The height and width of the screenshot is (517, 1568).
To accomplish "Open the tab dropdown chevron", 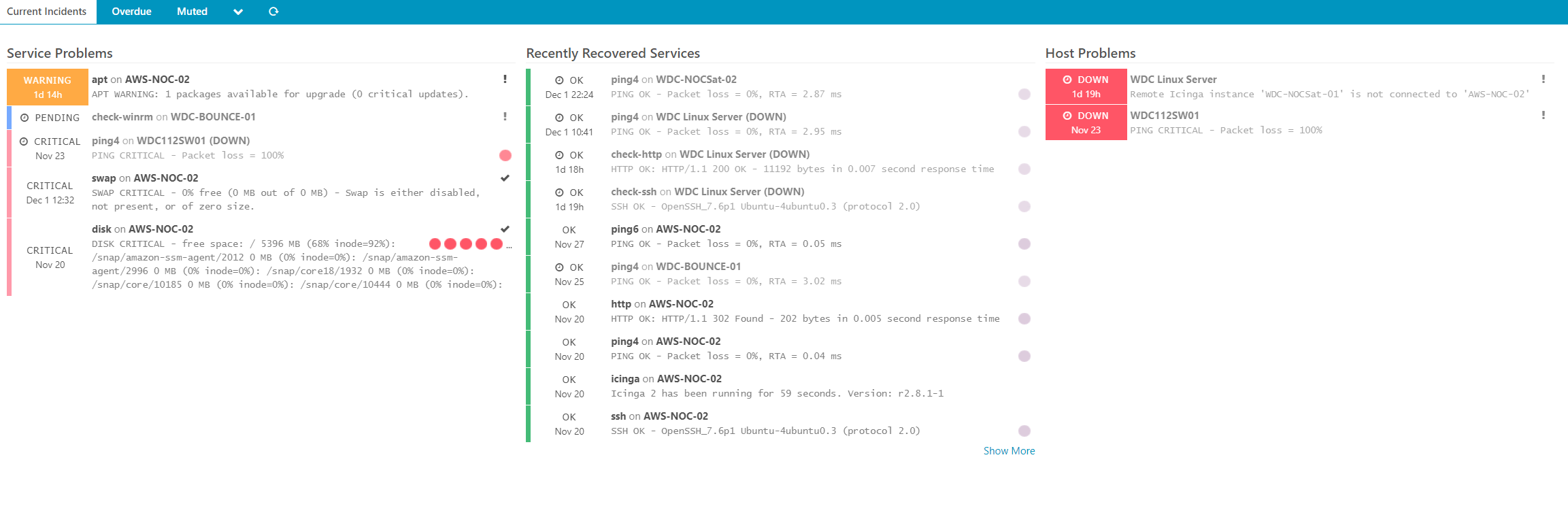I will click(238, 12).
